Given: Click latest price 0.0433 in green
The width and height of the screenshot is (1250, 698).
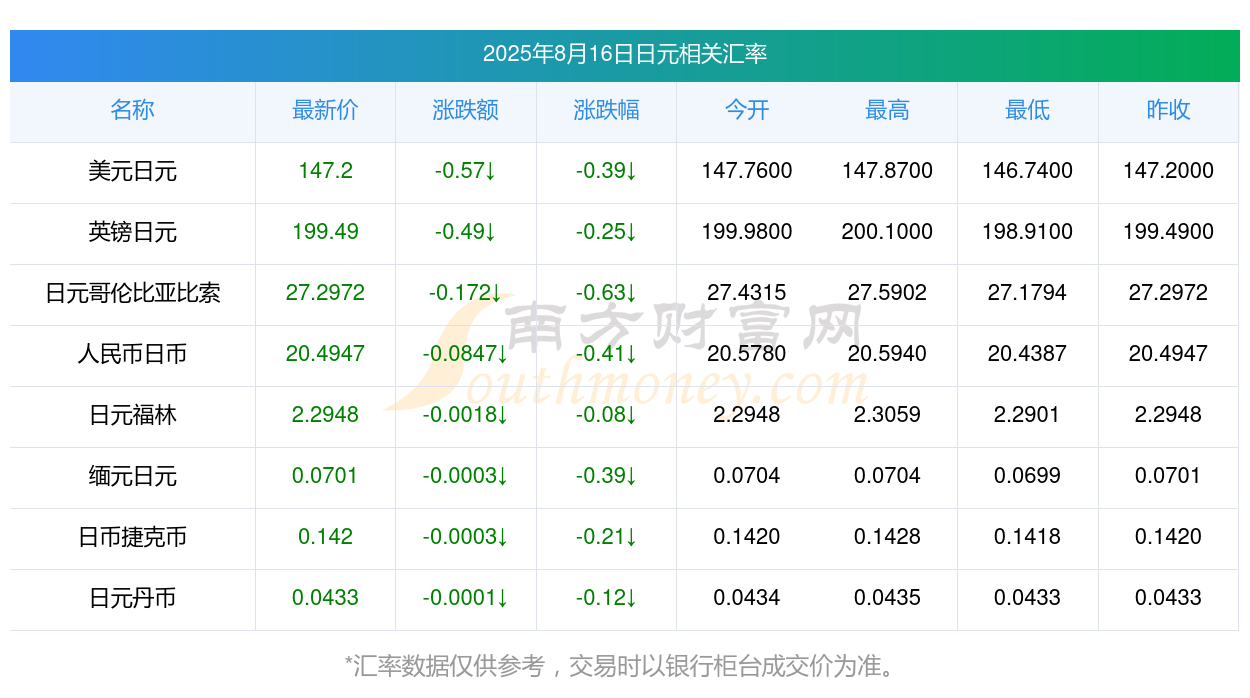Looking at the screenshot, I should pos(325,598).
